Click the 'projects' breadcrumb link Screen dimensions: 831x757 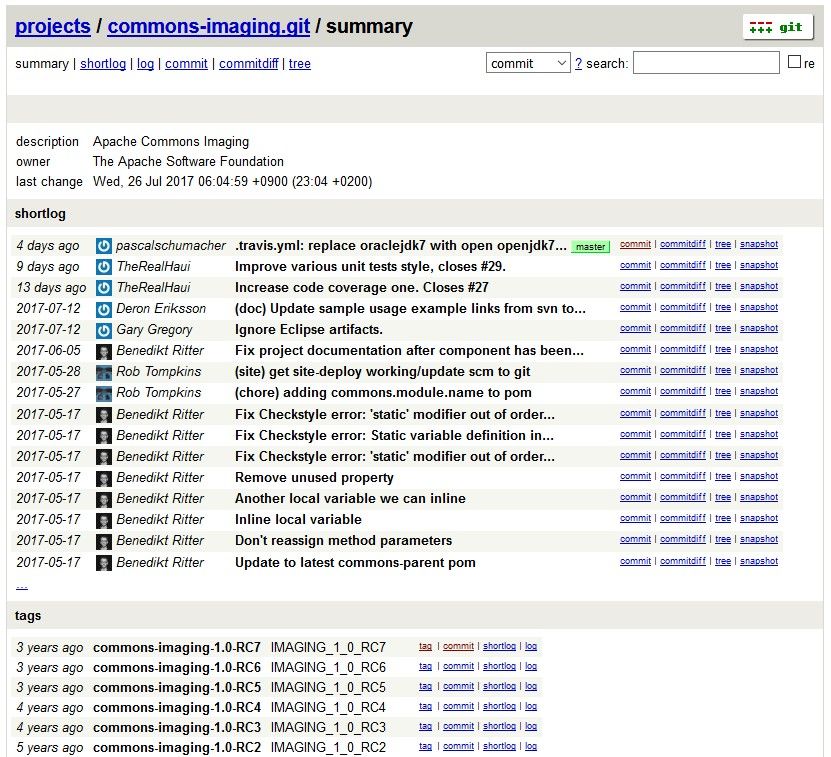click(52, 26)
